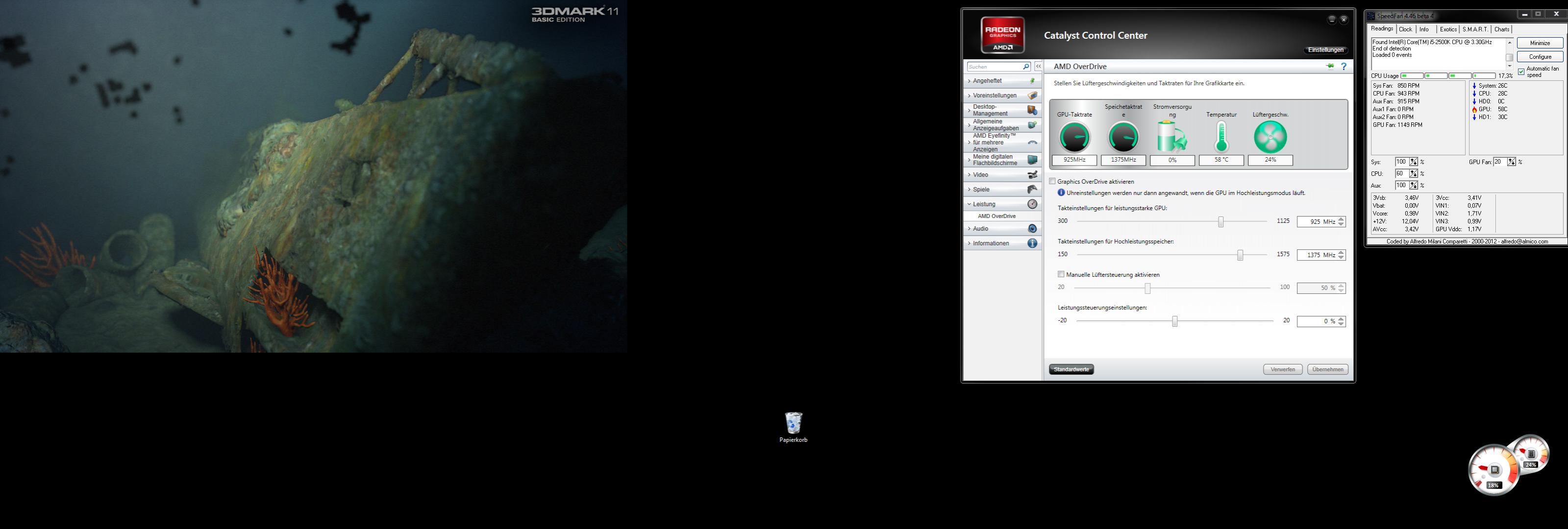Switch to SpeedFan Clock tab
This screenshot has height=529, width=1568.
(1405, 29)
